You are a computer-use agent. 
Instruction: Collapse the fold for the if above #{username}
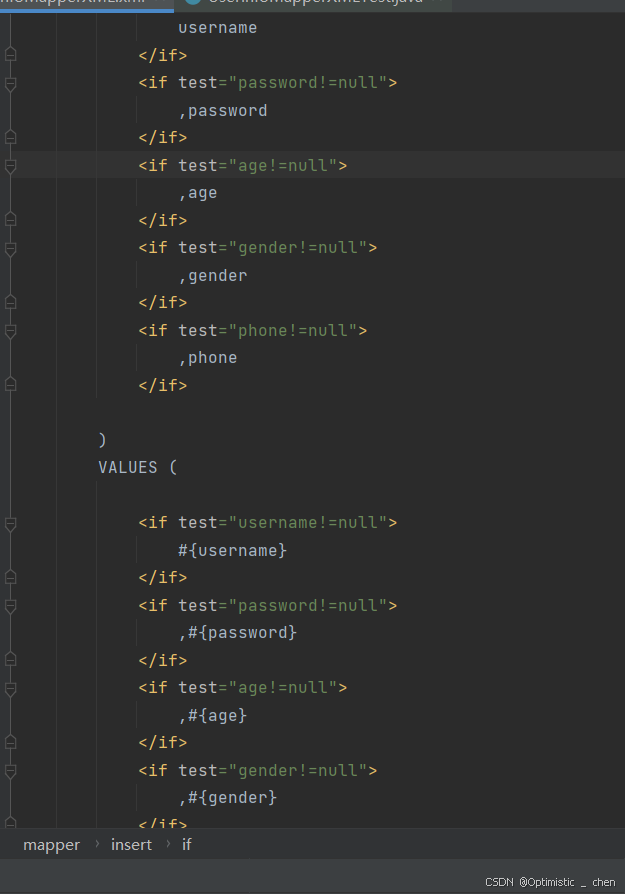10,524
